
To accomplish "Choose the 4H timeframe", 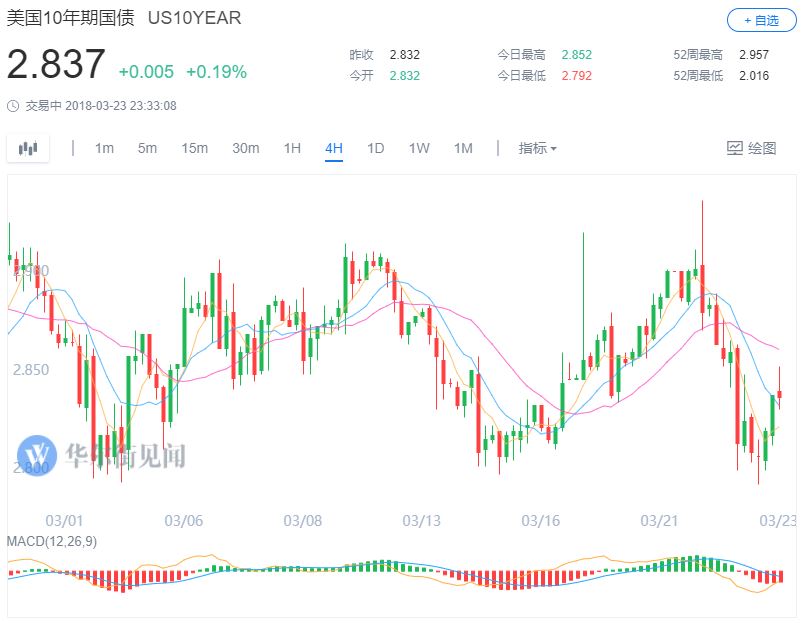I will coord(334,148).
